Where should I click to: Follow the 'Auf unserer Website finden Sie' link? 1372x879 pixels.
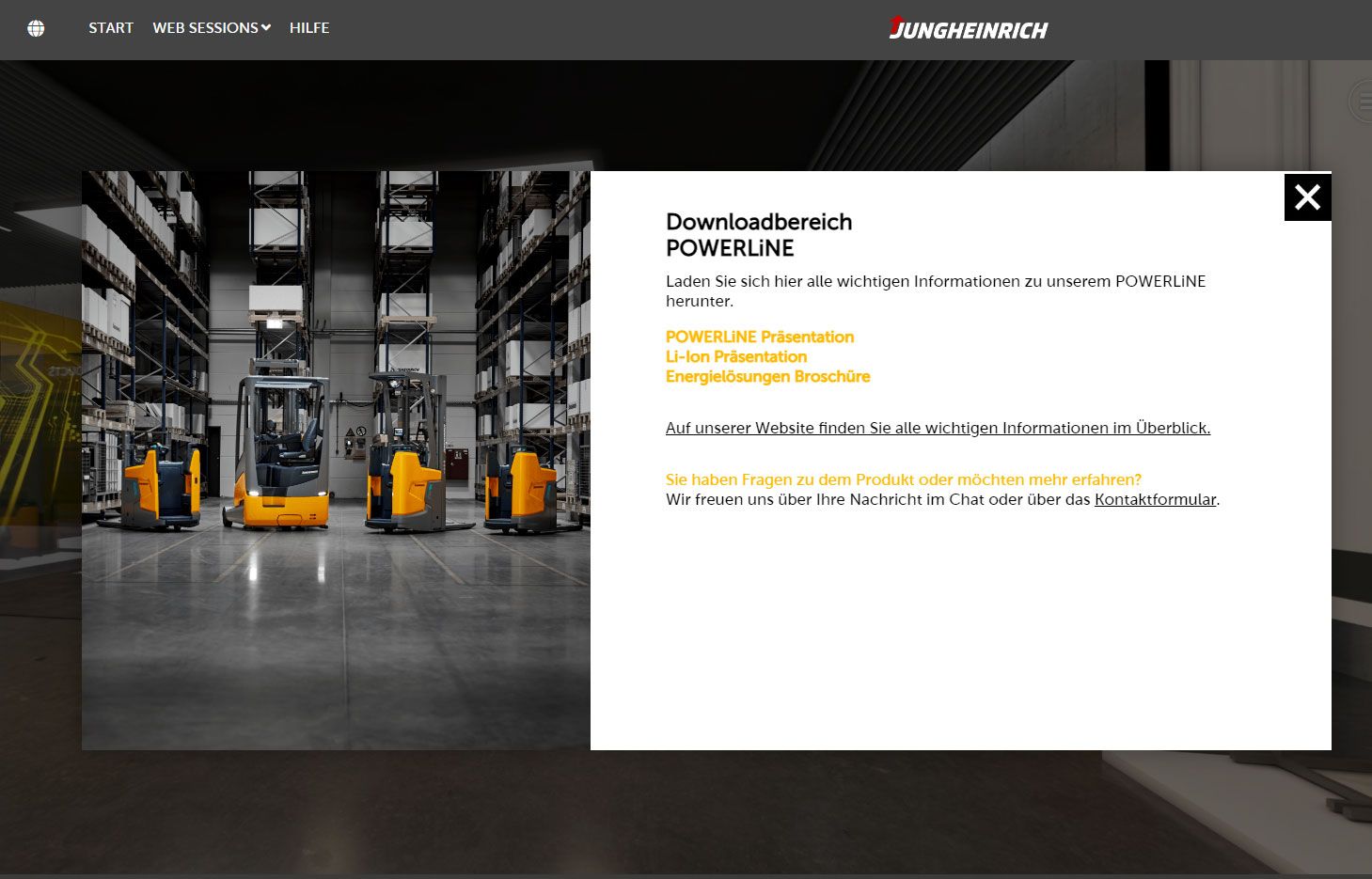(938, 428)
